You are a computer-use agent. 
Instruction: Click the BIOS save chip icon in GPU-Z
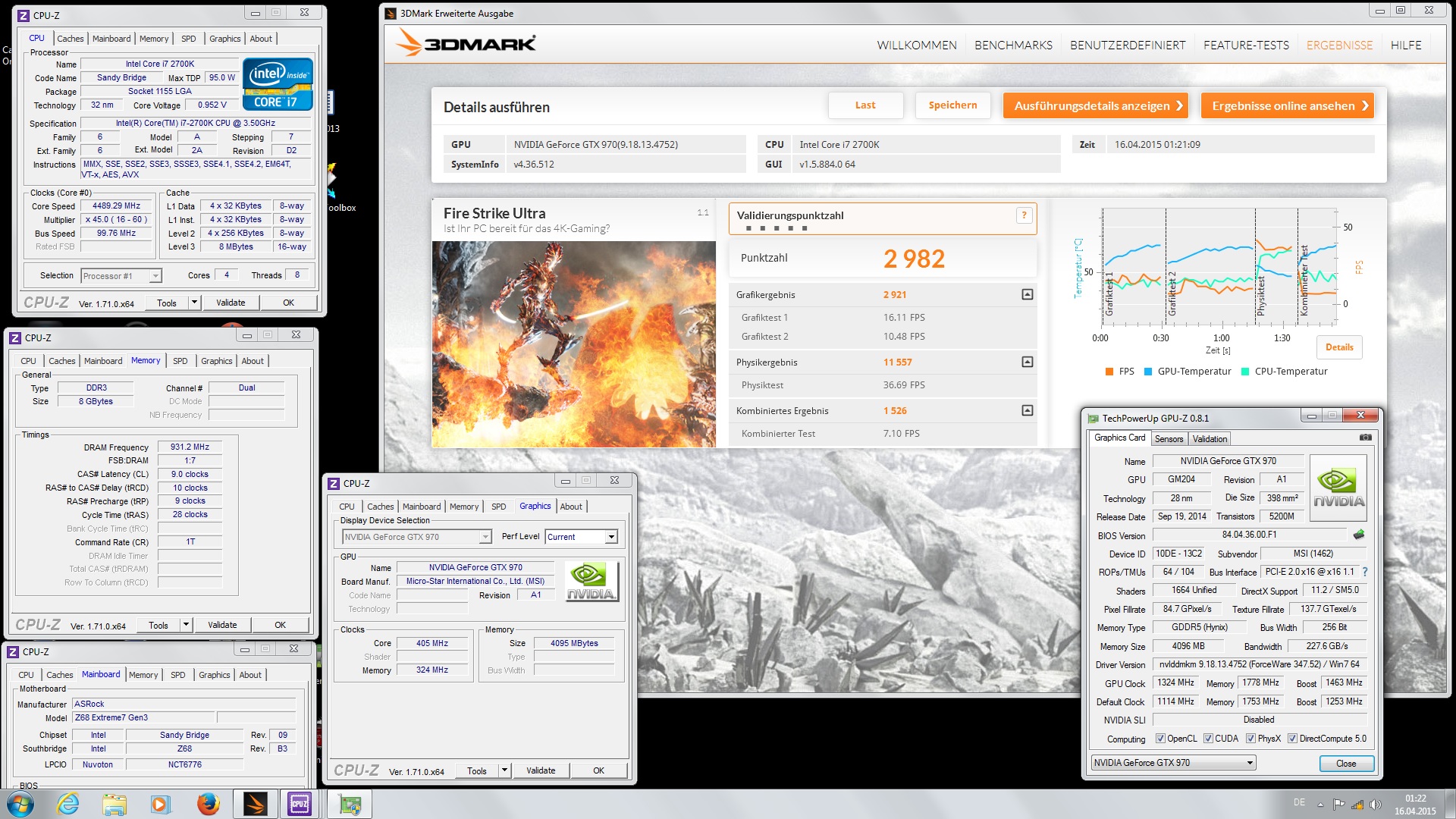coord(1359,535)
